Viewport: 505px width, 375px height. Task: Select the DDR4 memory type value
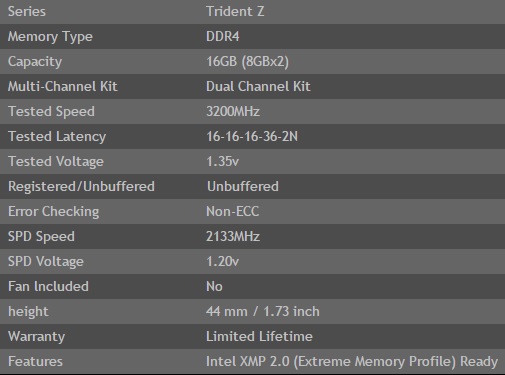pyautogui.click(x=223, y=37)
